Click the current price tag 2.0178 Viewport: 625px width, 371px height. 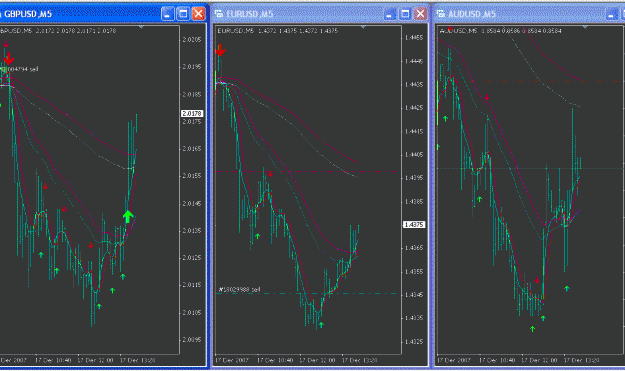coord(192,114)
